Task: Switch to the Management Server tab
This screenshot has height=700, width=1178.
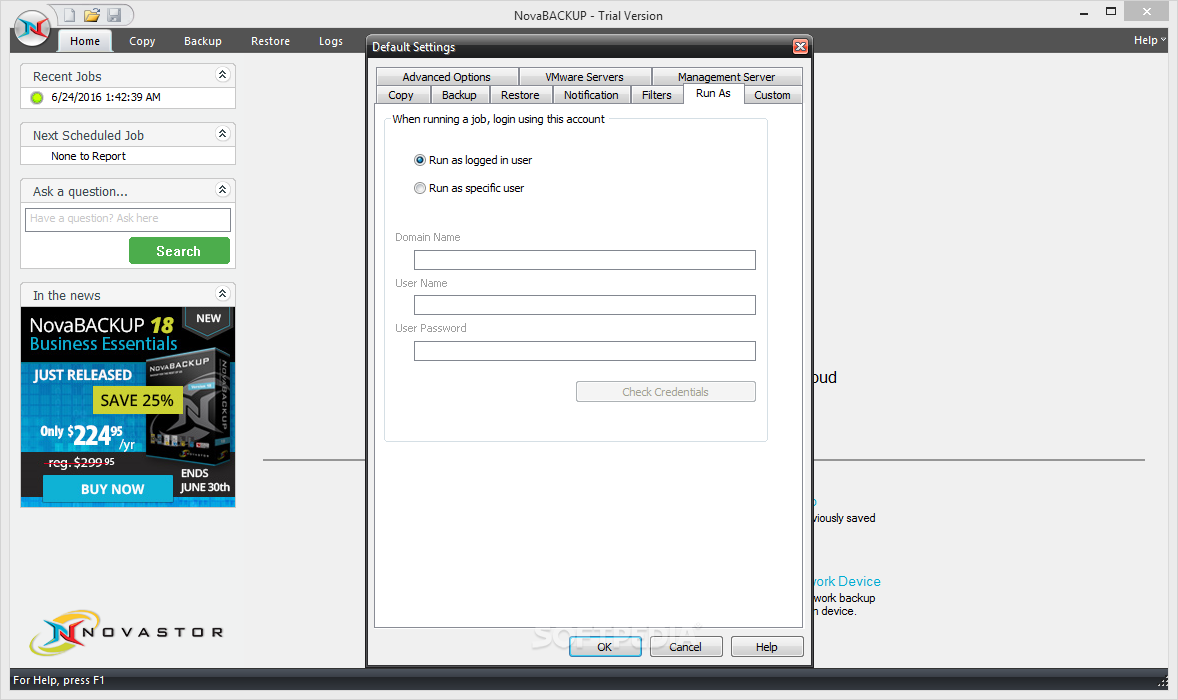Action: pyautogui.click(x=726, y=77)
